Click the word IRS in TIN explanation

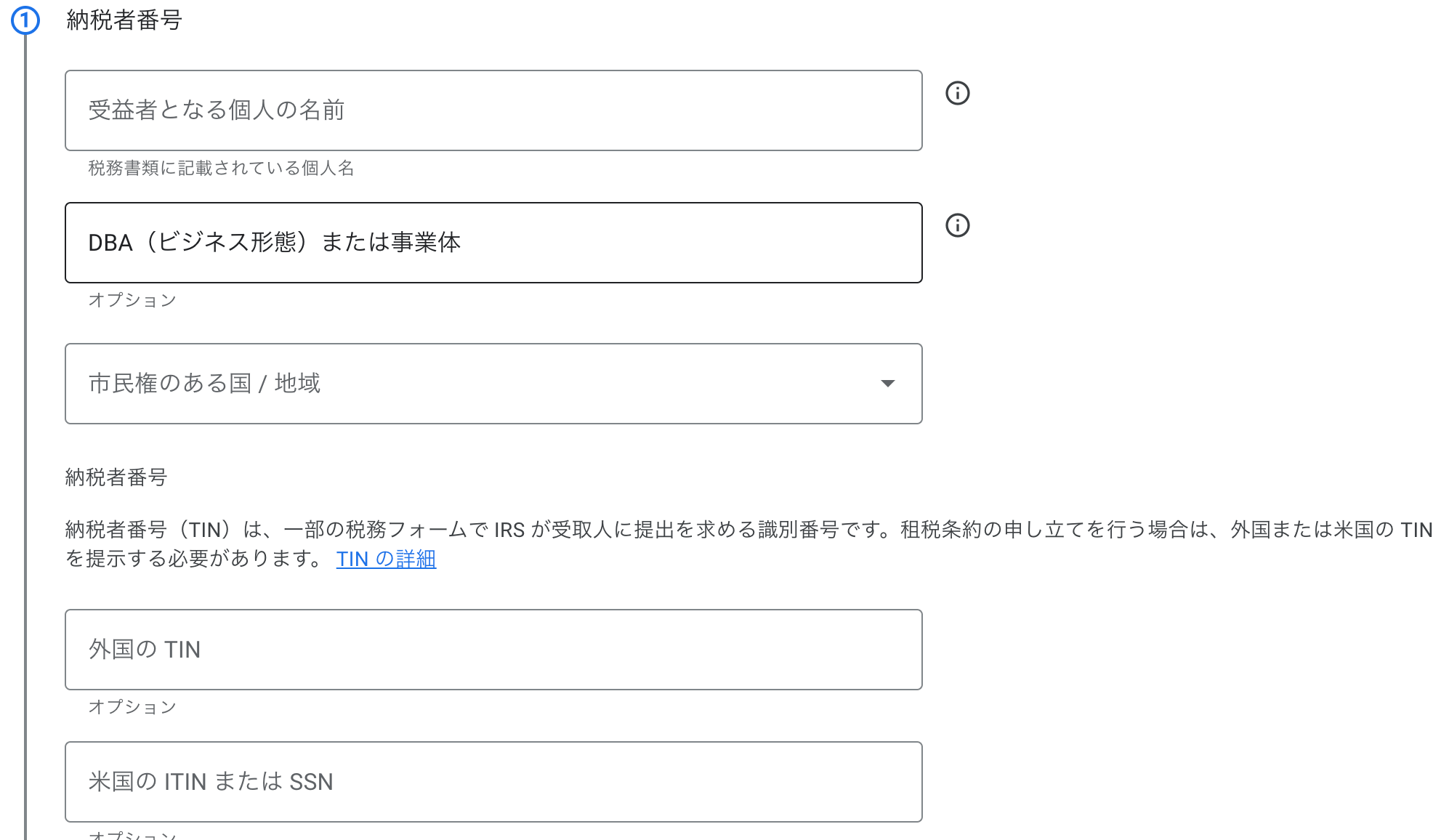(509, 530)
